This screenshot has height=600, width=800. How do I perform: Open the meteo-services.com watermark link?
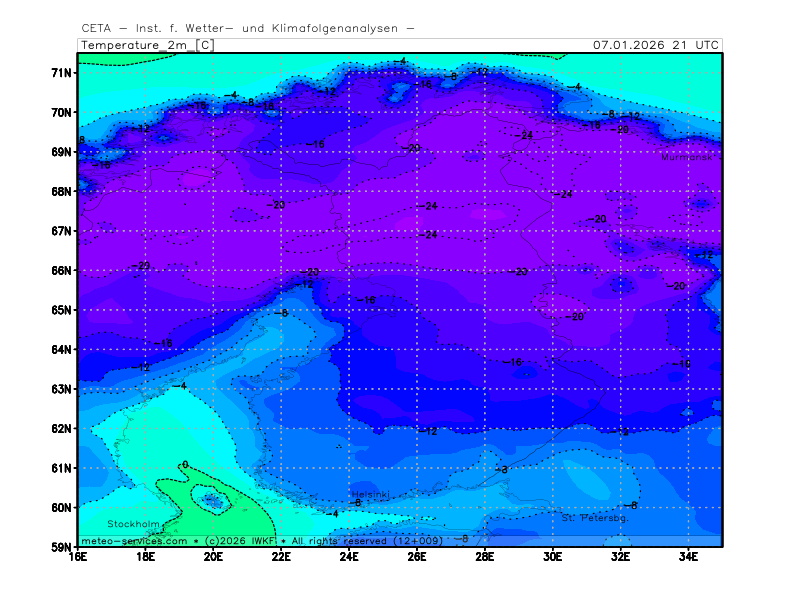134,541
